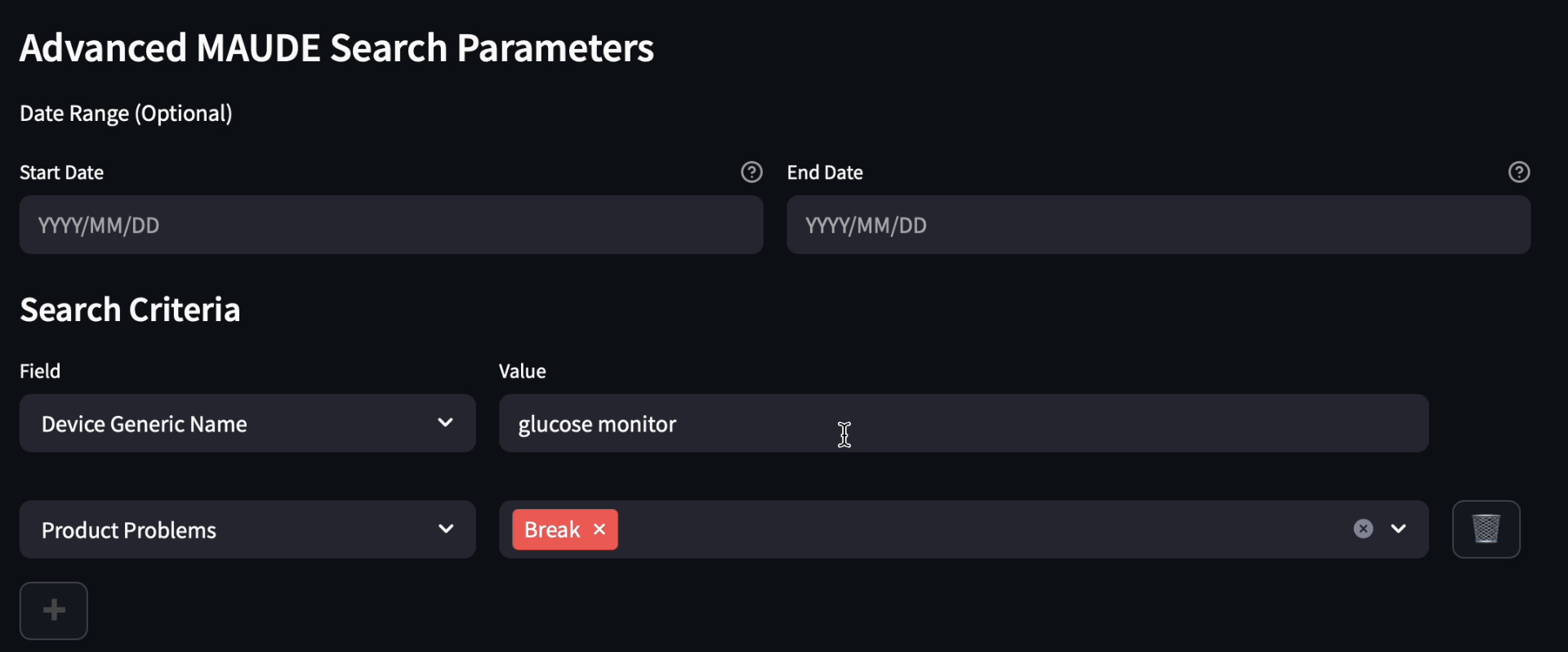This screenshot has width=1568, height=652.
Task: Click the Value column label
Action: click(523, 371)
